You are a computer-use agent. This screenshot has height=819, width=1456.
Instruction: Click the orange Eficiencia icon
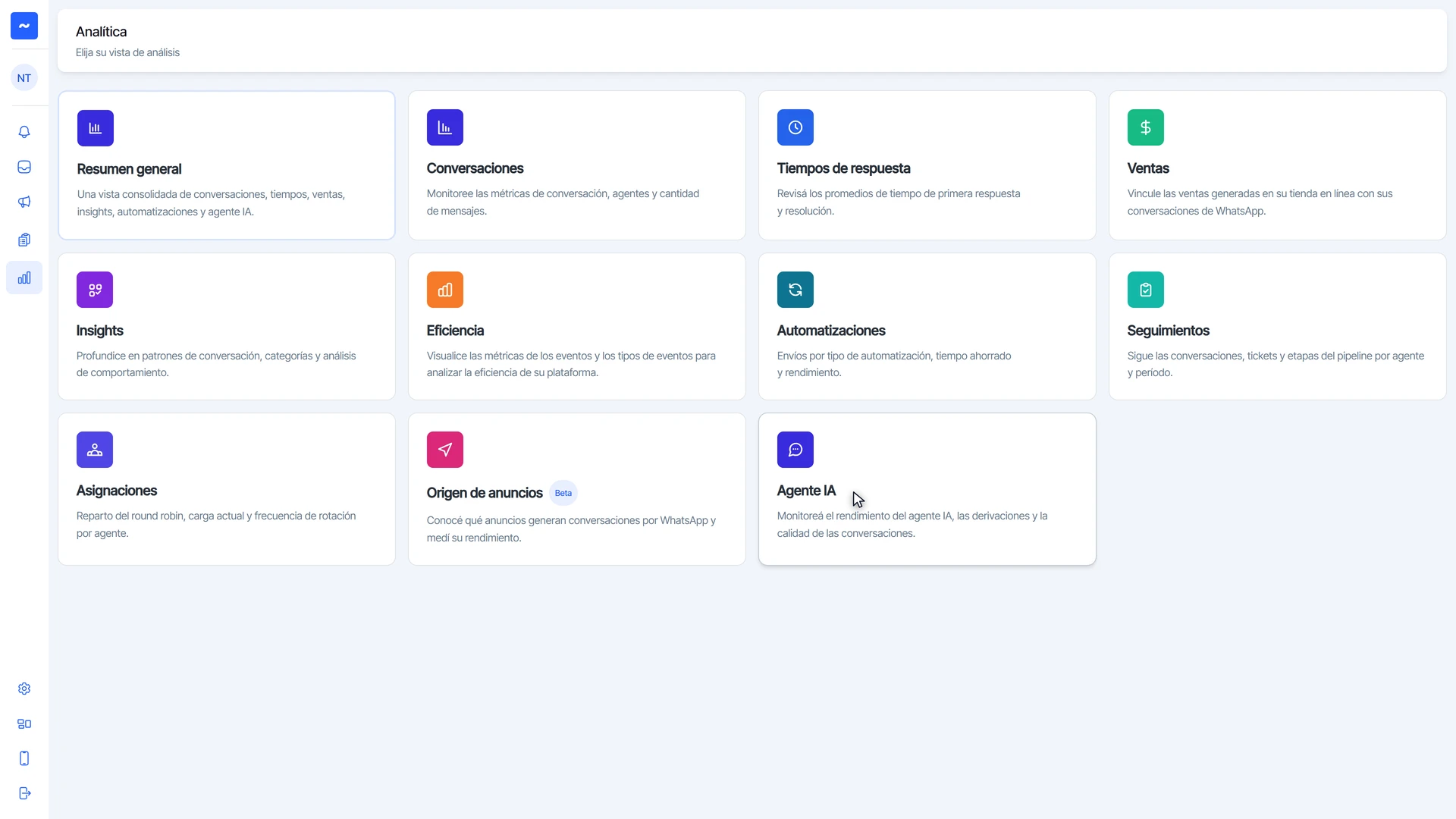point(445,290)
